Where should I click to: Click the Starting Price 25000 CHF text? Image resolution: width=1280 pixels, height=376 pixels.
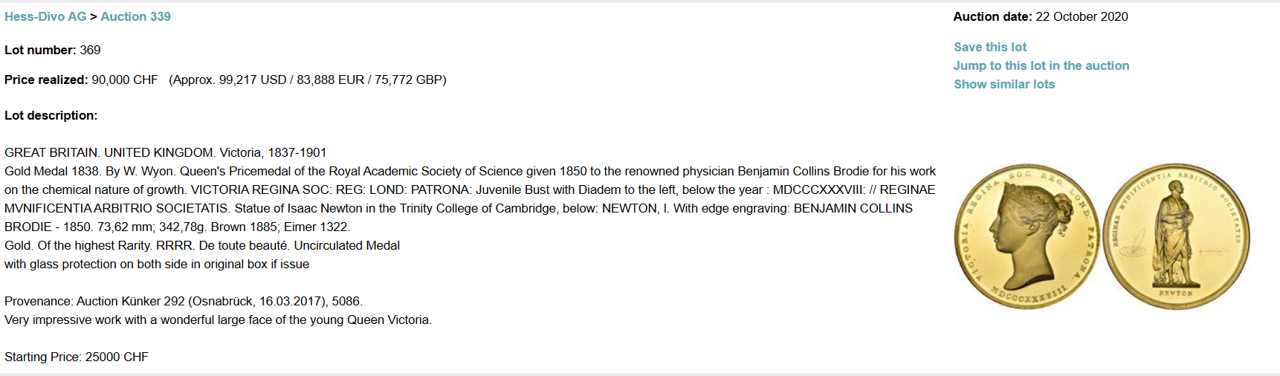(x=77, y=357)
